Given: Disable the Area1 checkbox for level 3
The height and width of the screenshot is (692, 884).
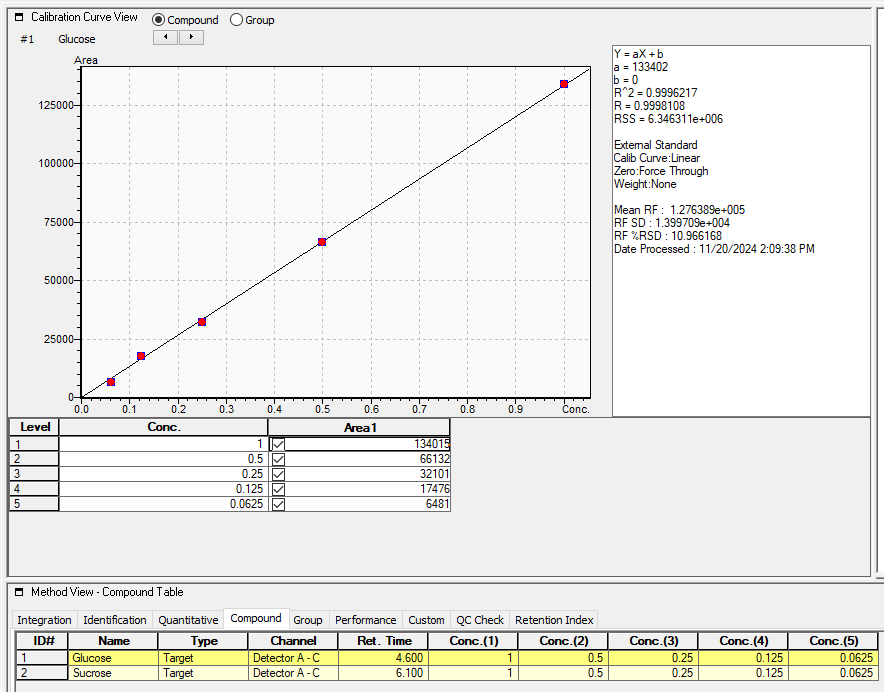Looking at the screenshot, I should click(278, 473).
